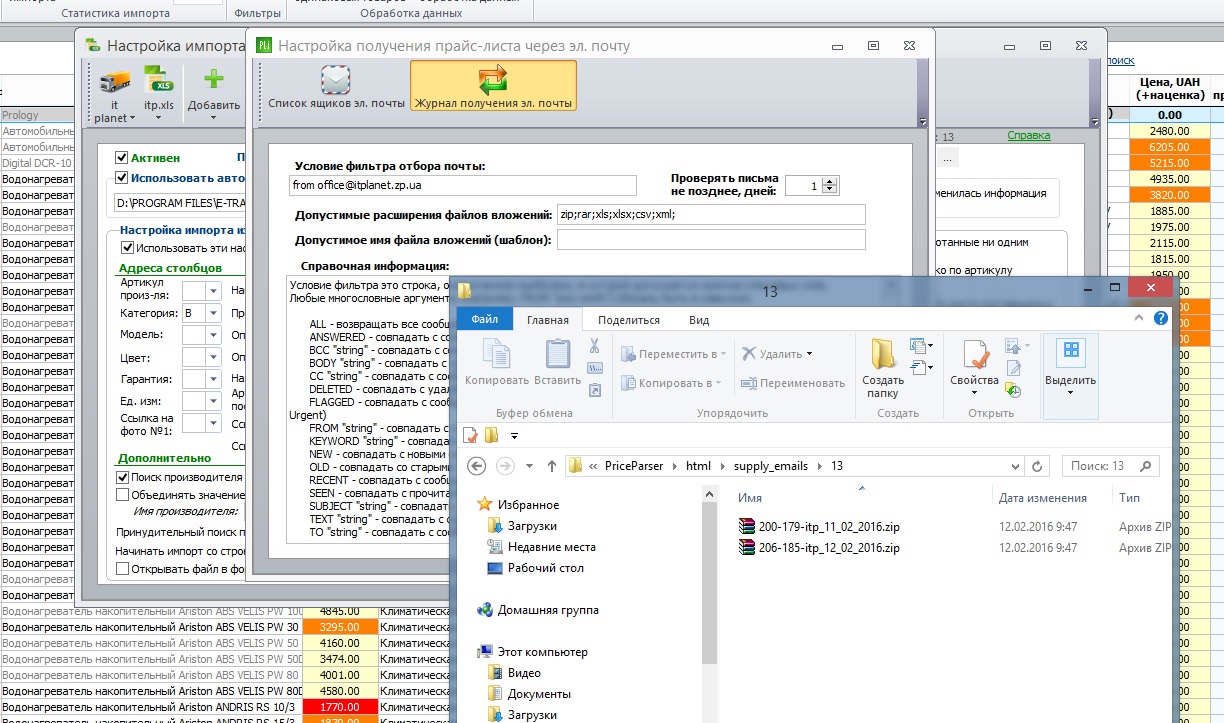This screenshot has width=1224, height=723.
Task: Open the Файл tab in Explorer
Action: (x=485, y=320)
